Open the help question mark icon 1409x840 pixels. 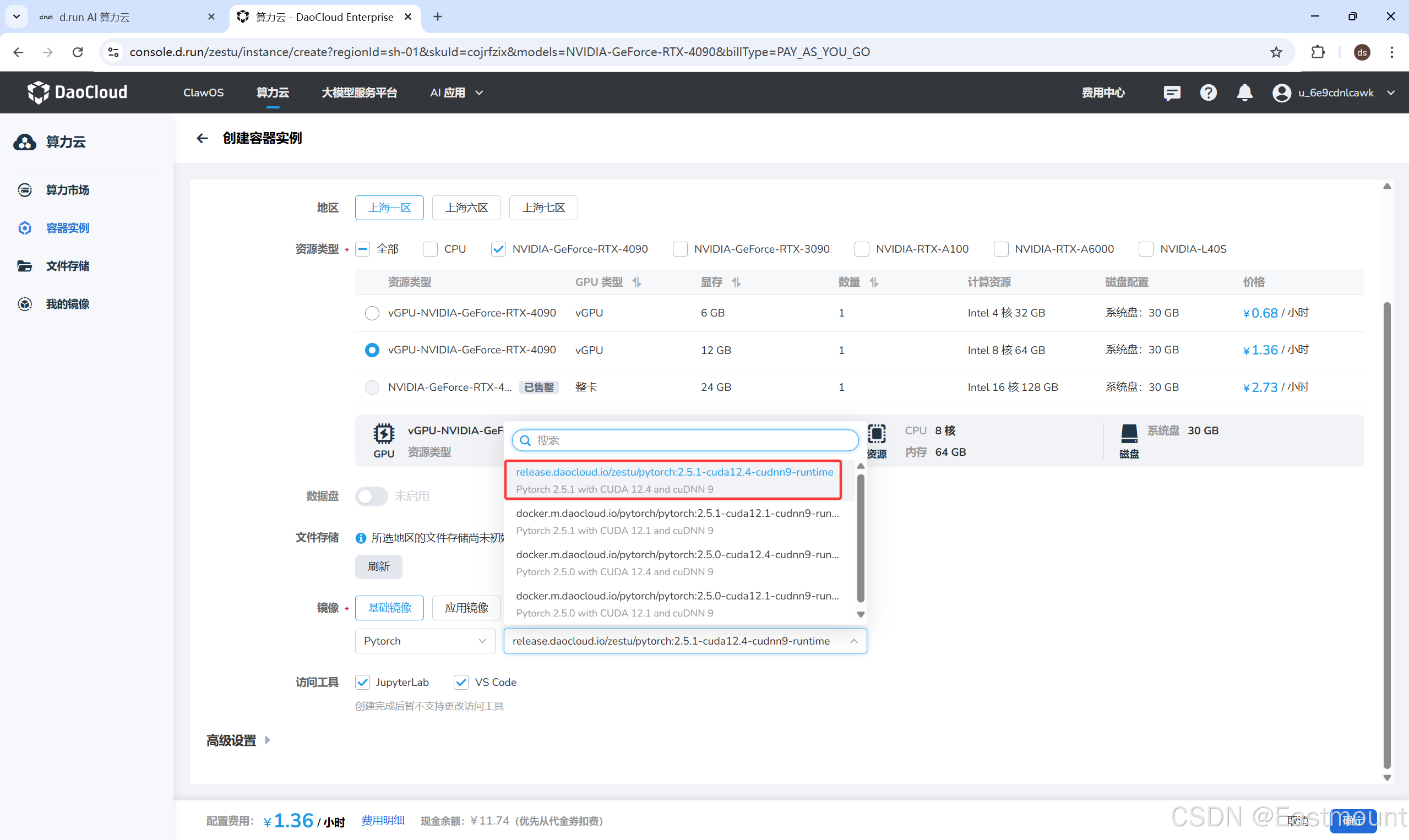[x=1208, y=92]
